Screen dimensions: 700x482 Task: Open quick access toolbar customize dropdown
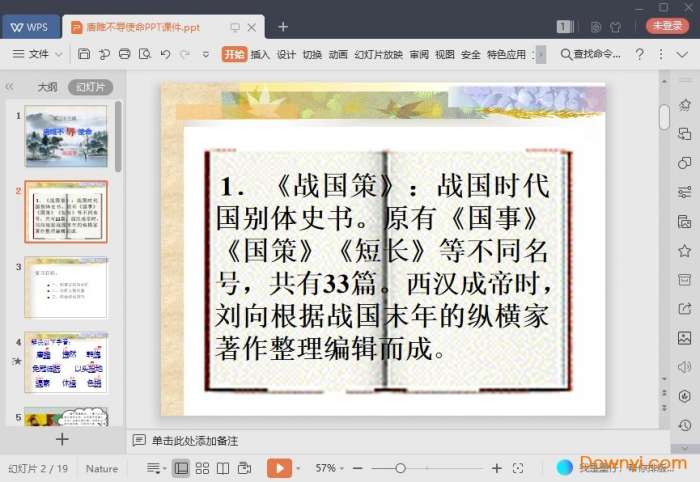click(206, 54)
